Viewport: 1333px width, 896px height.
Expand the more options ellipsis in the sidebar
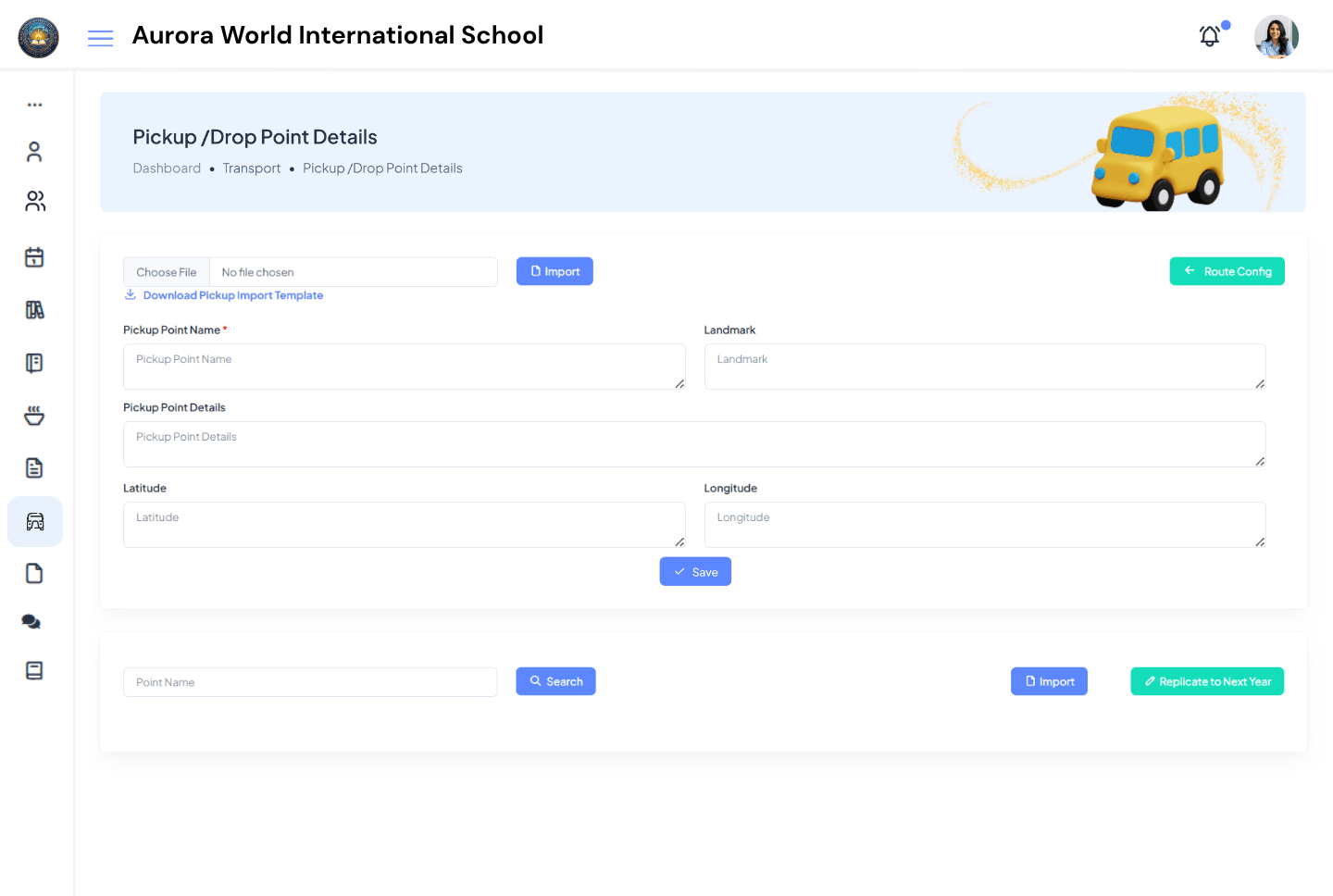(34, 104)
